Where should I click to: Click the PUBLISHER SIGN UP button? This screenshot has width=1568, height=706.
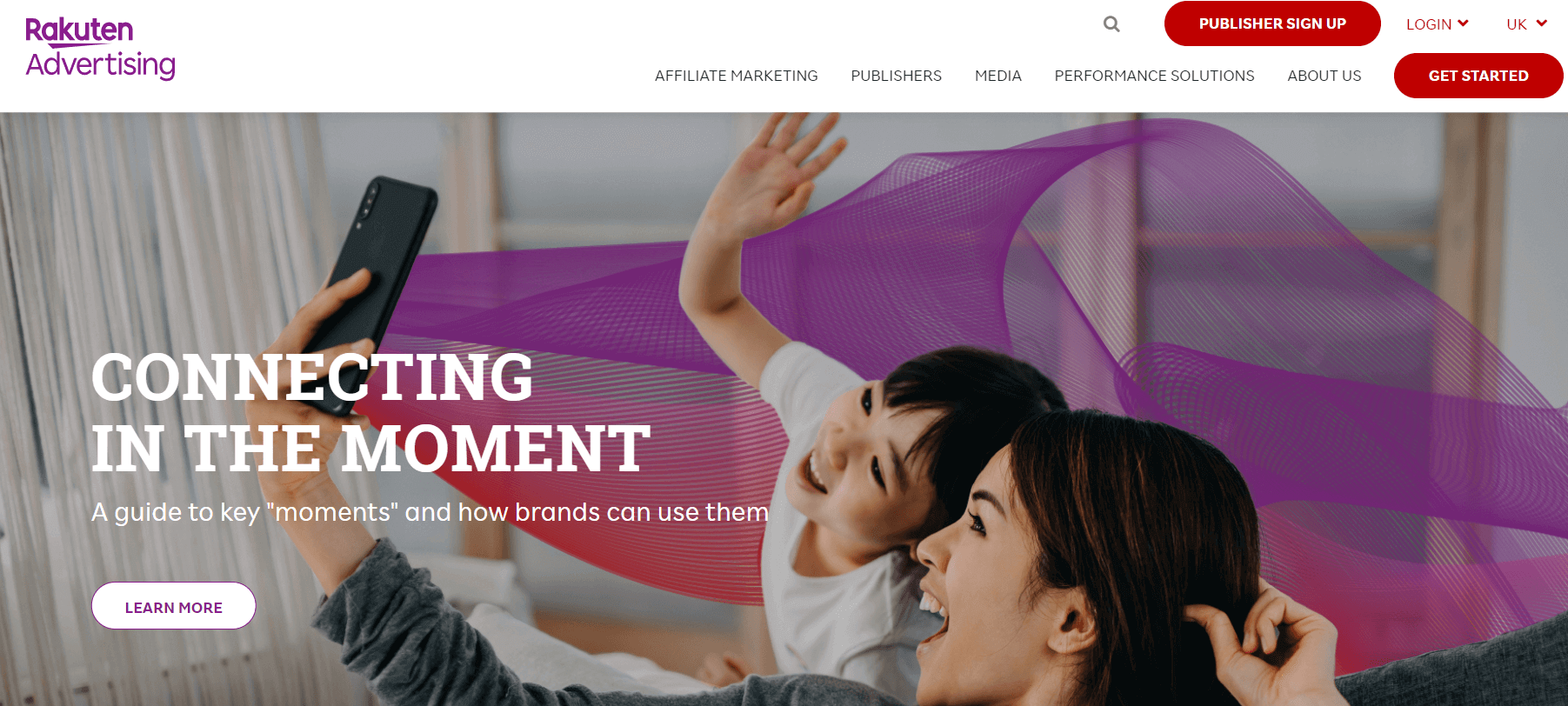(1272, 23)
